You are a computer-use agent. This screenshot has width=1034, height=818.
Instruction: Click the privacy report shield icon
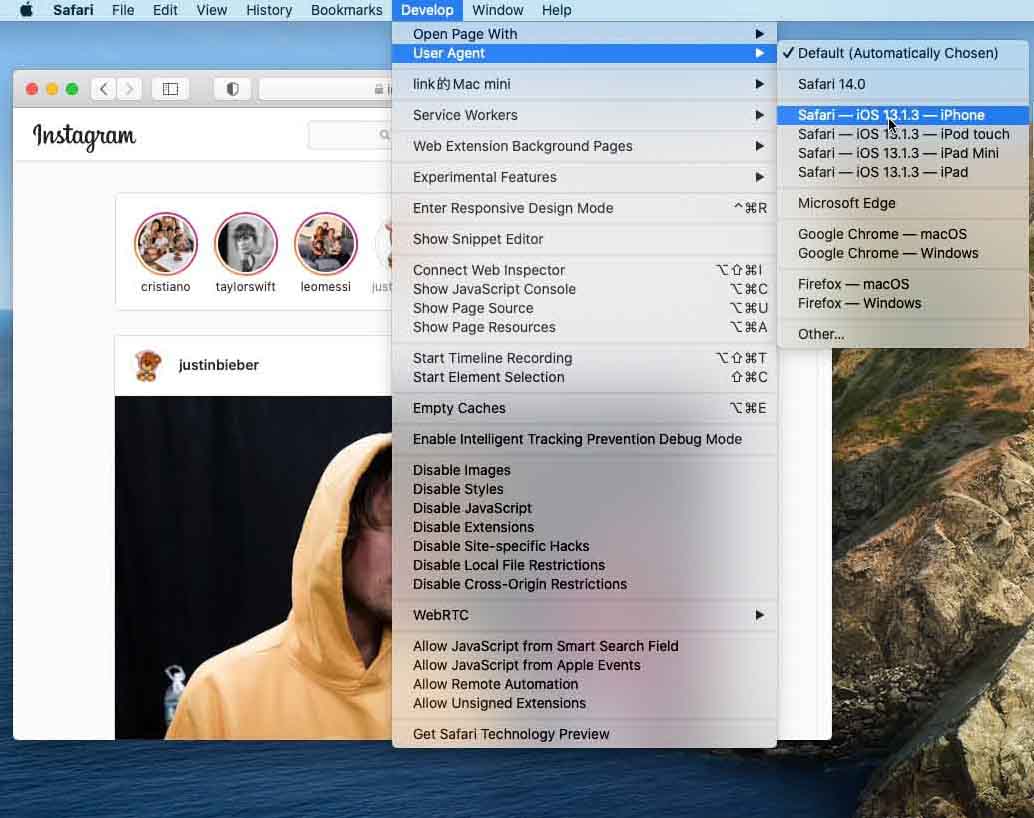point(232,88)
